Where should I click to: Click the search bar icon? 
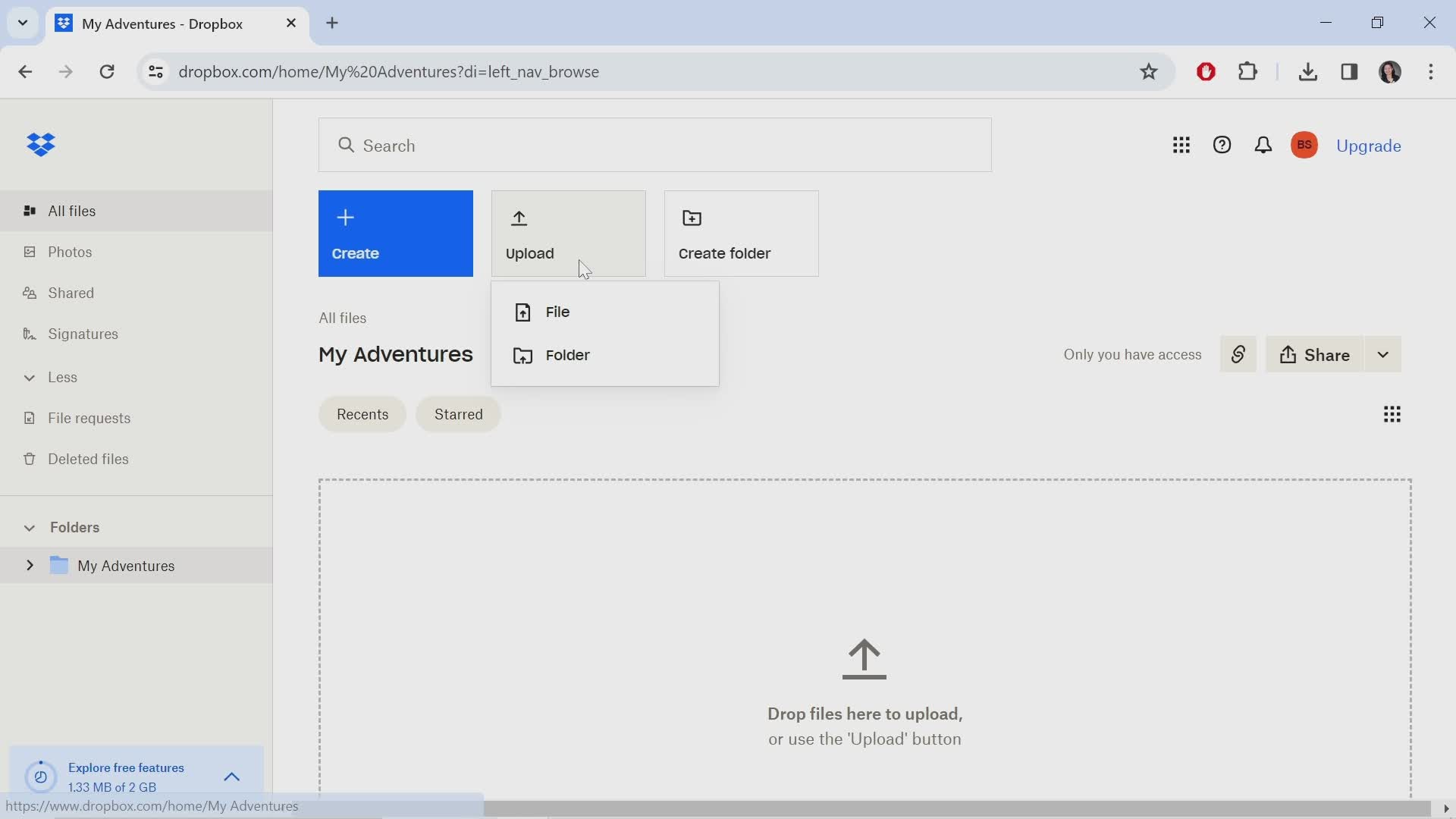pos(347,146)
